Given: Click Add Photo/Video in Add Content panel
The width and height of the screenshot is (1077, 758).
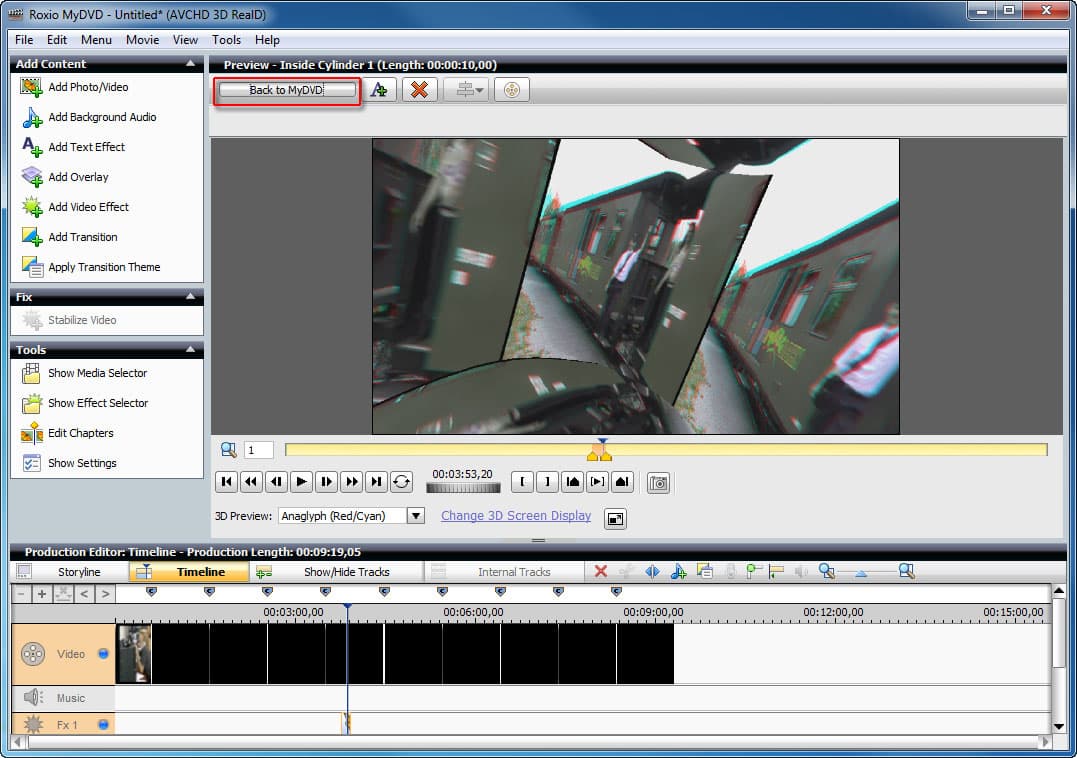Looking at the screenshot, I should 88,87.
